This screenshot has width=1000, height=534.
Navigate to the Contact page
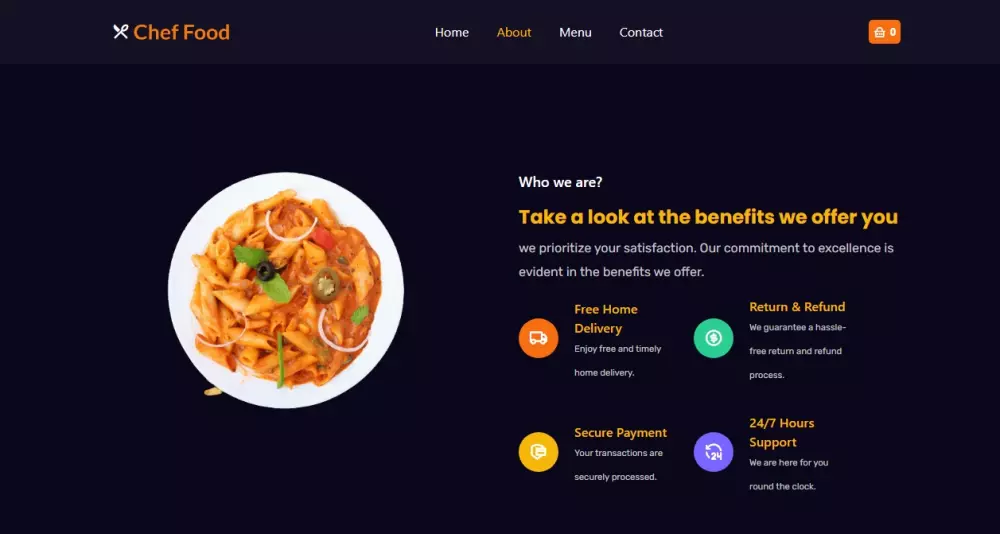pyautogui.click(x=641, y=33)
